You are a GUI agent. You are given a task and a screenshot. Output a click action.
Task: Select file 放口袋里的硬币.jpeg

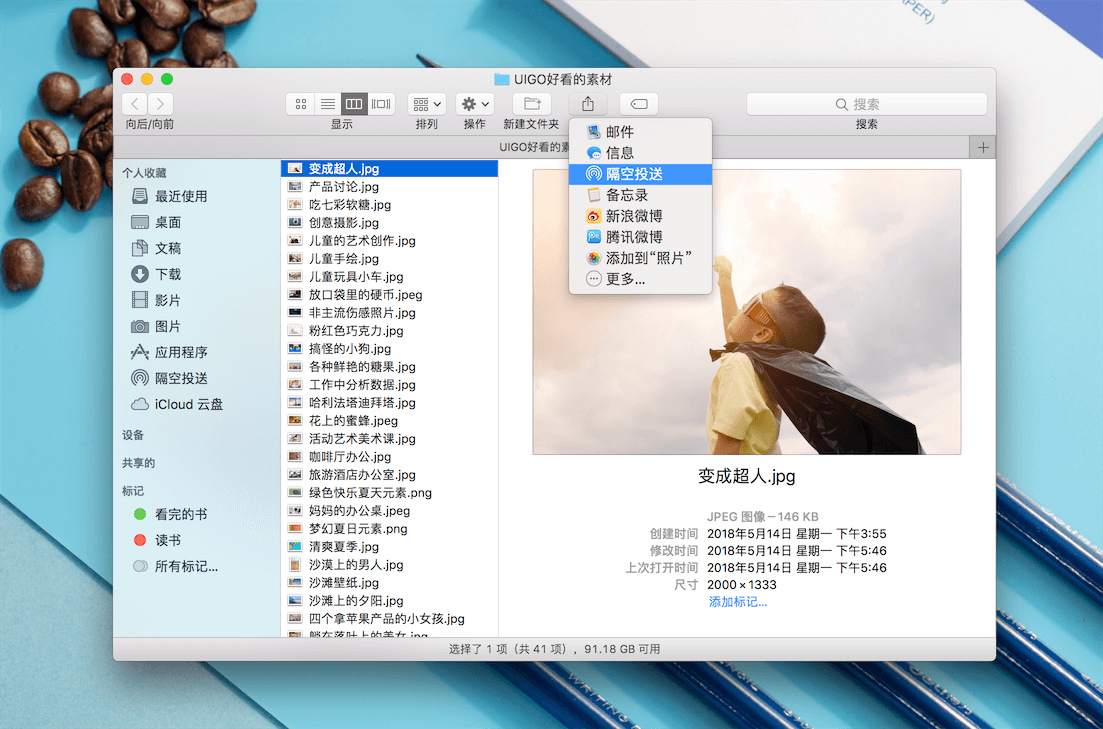[390, 295]
